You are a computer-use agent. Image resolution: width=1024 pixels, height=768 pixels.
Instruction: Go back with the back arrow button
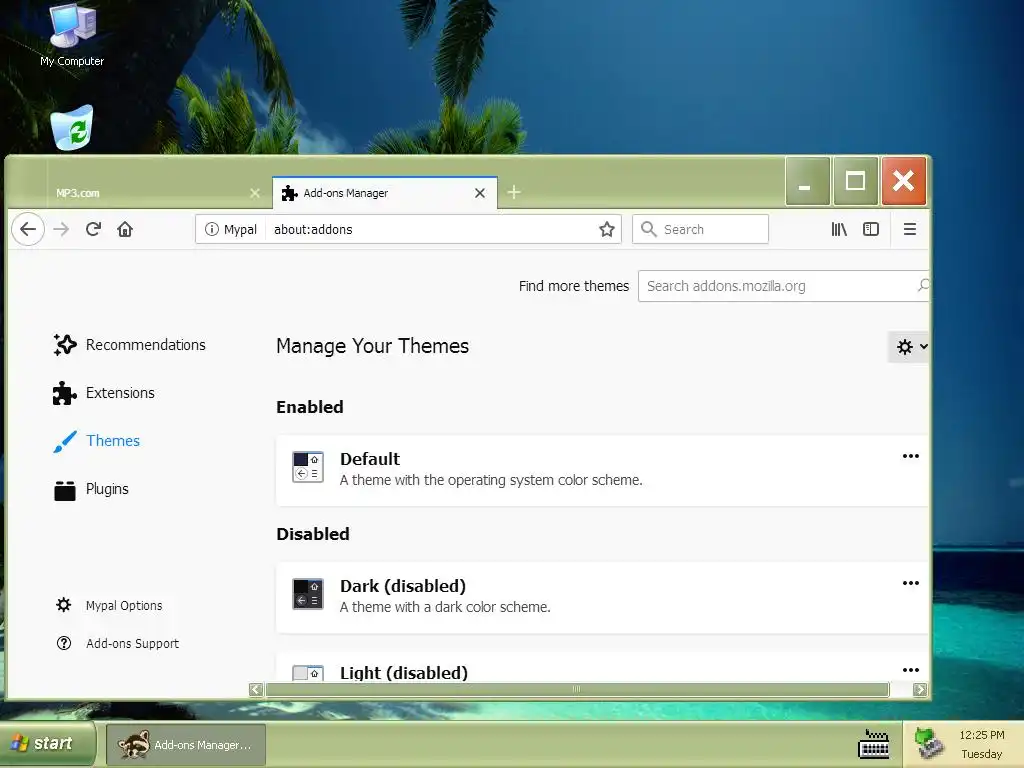pos(27,229)
